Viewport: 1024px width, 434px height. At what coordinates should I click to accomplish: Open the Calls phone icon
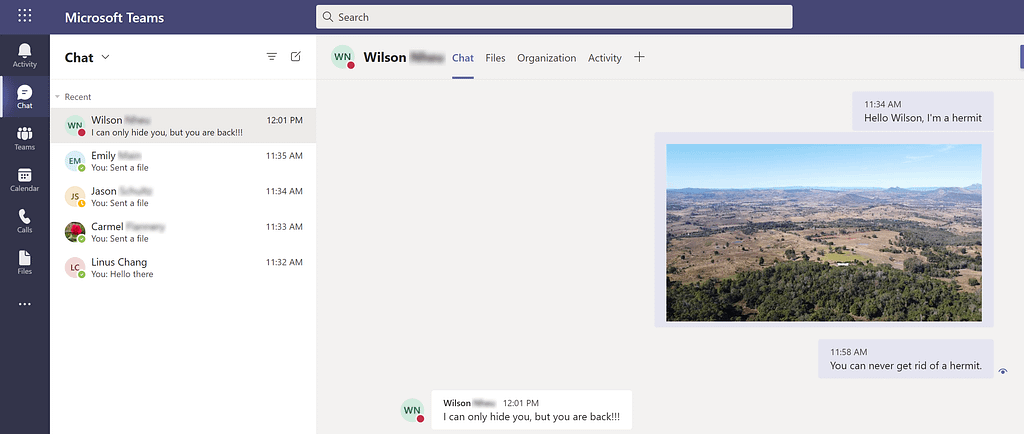[x=24, y=221]
